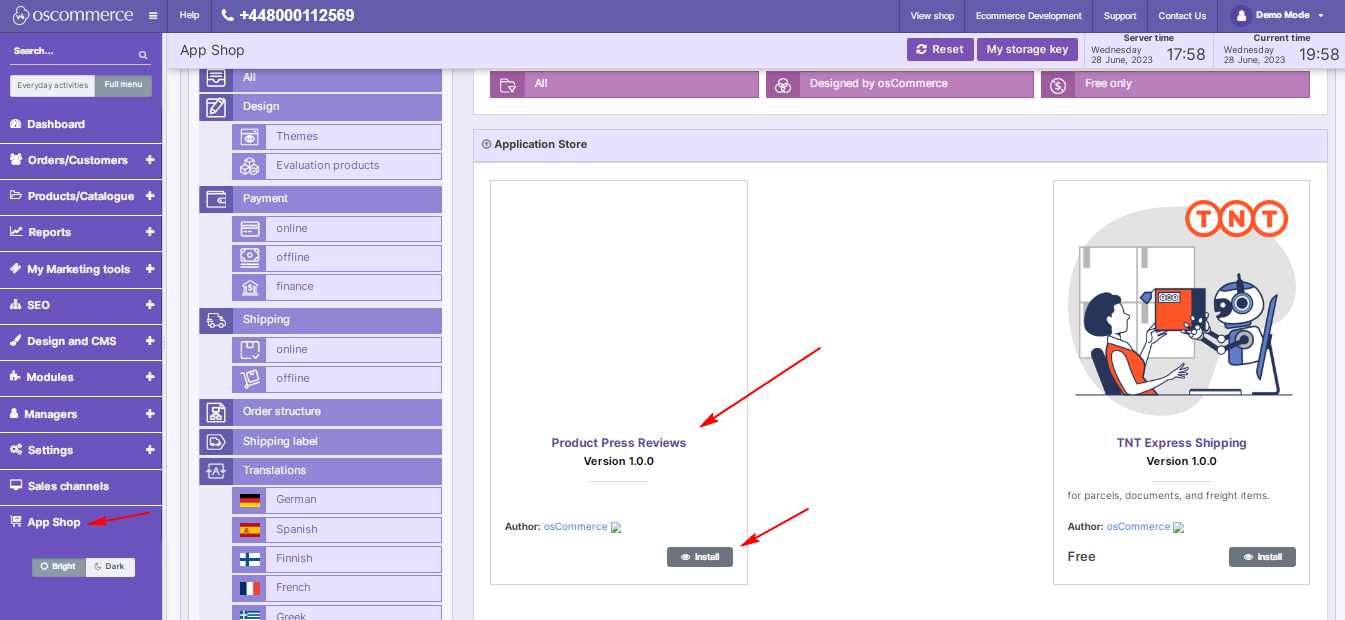Select the Finnish flag icon
Screen dimensions: 1345x620
pos(249,559)
